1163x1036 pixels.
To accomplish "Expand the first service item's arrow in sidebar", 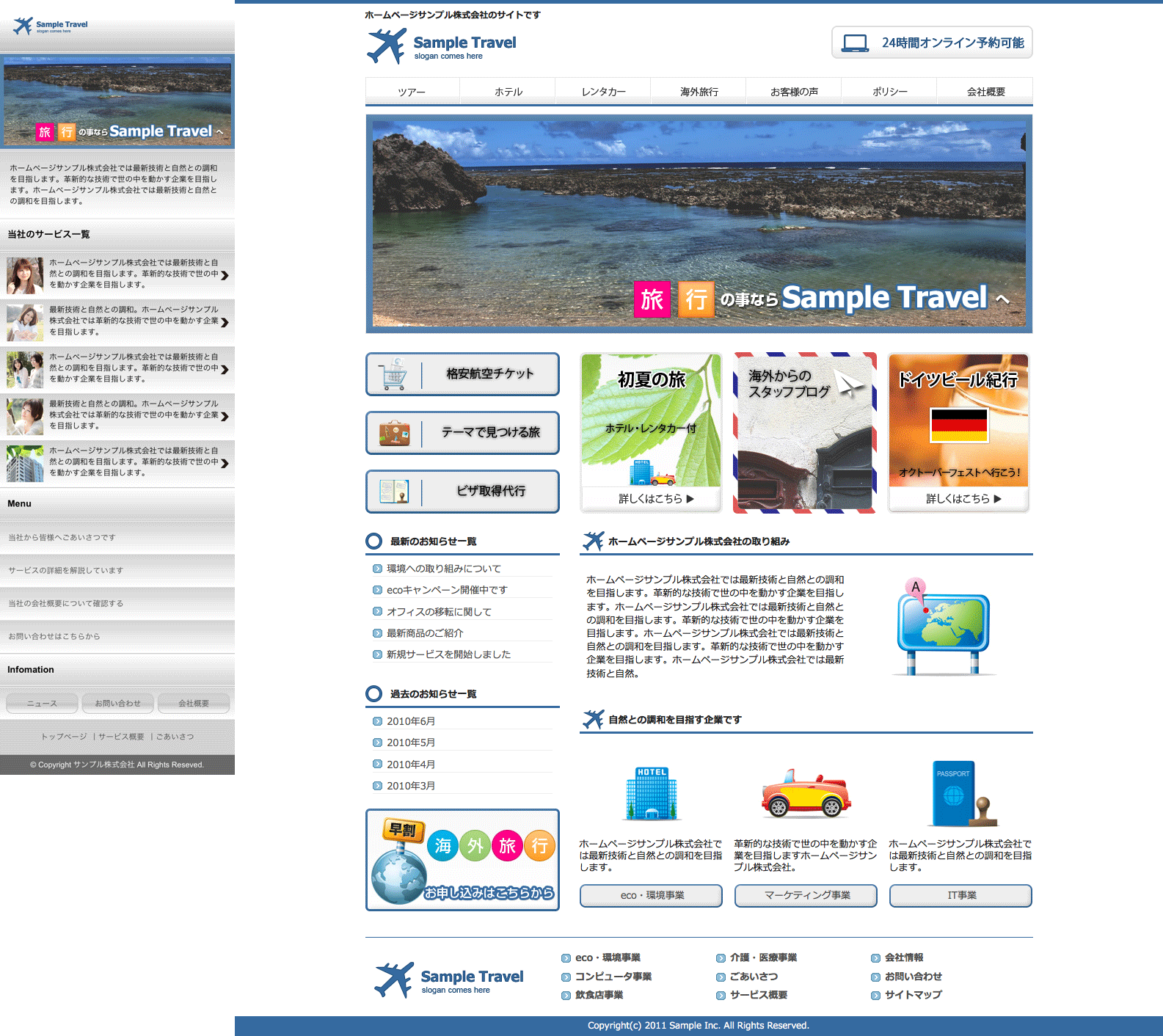I will (x=225, y=275).
